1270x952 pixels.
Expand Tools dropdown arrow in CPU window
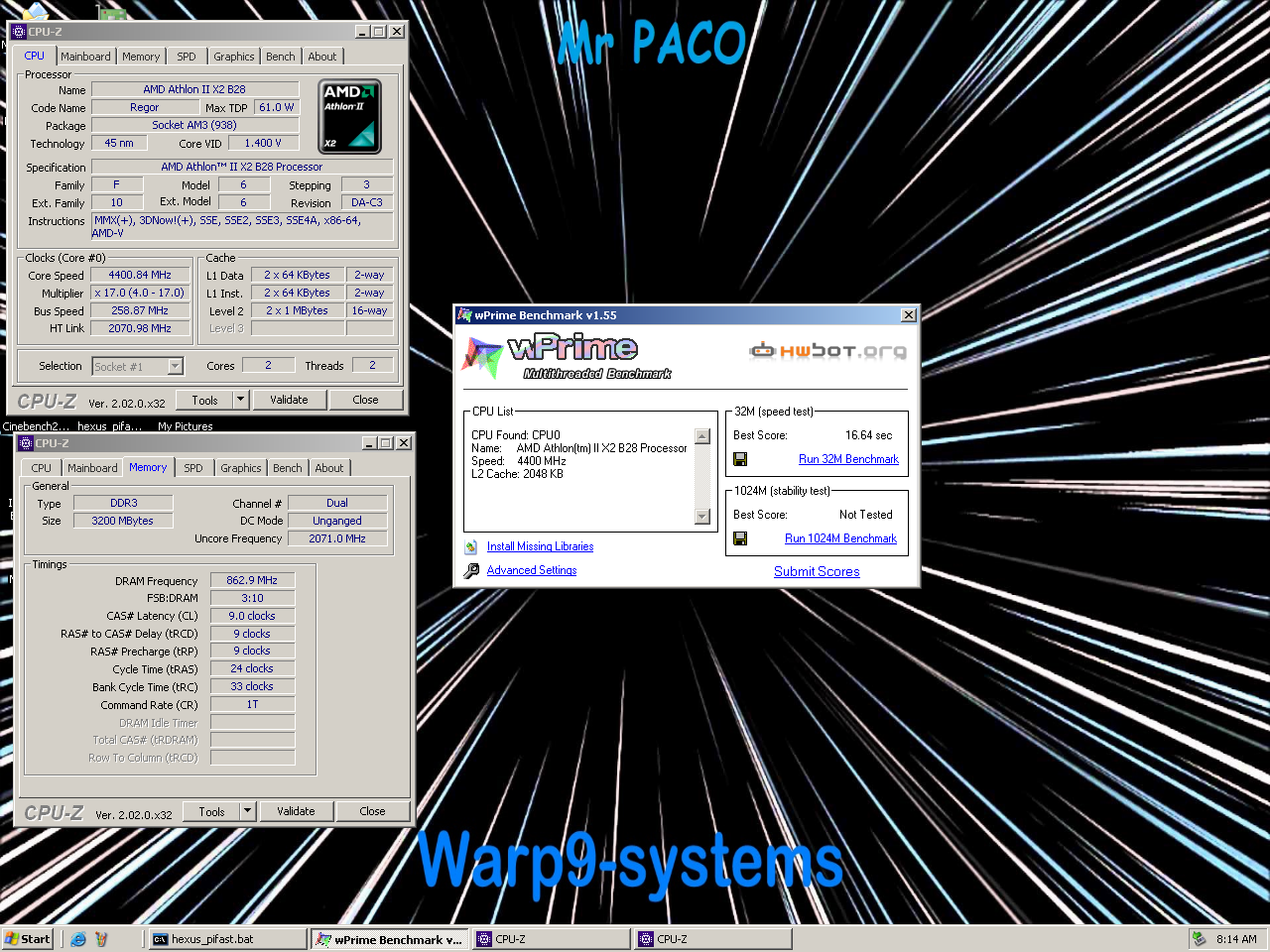(x=240, y=400)
